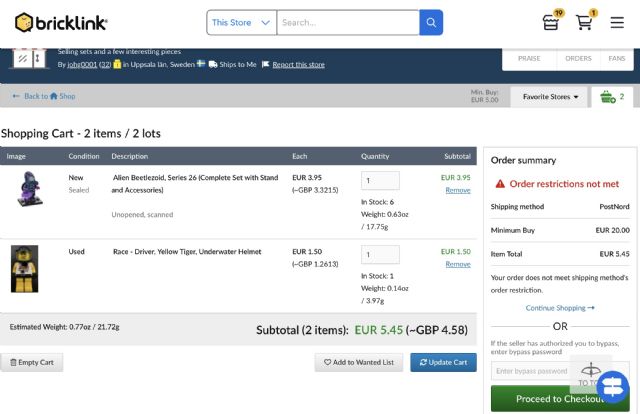Open the ORDERS tab

coord(578,59)
